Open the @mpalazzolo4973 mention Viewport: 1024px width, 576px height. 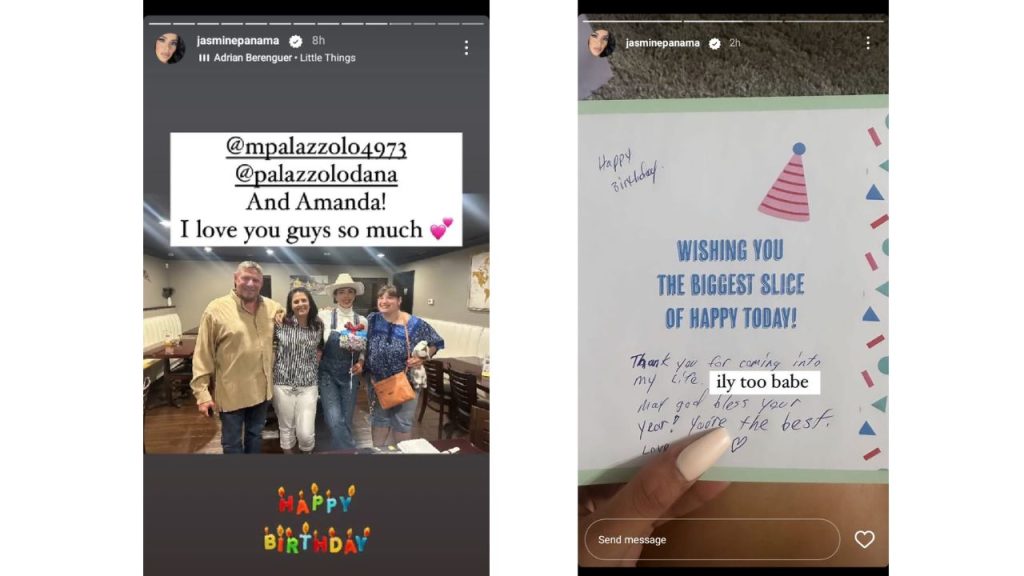tap(316, 146)
